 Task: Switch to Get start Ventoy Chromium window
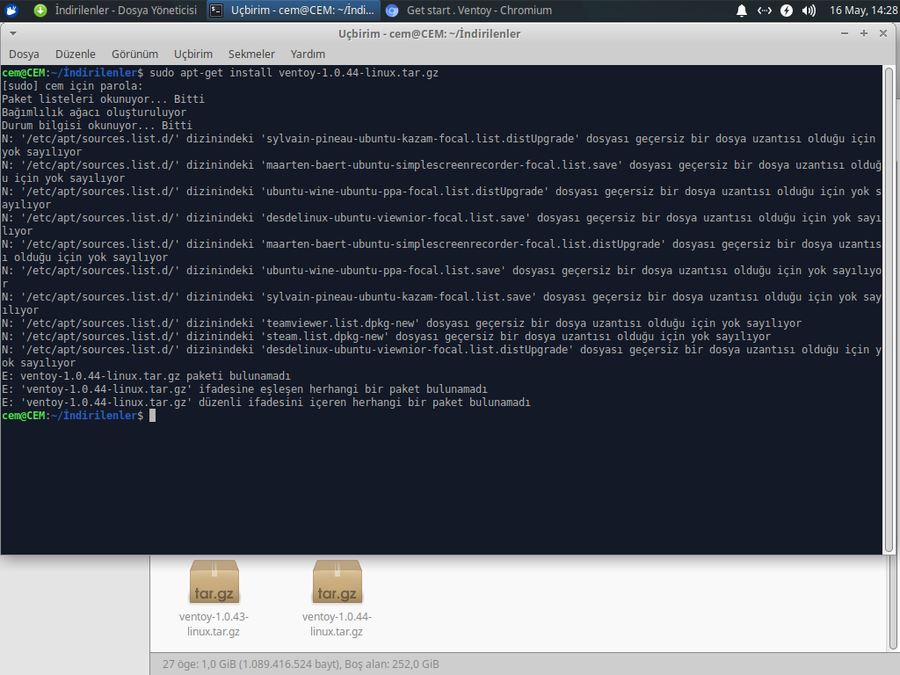(x=469, y=10)
